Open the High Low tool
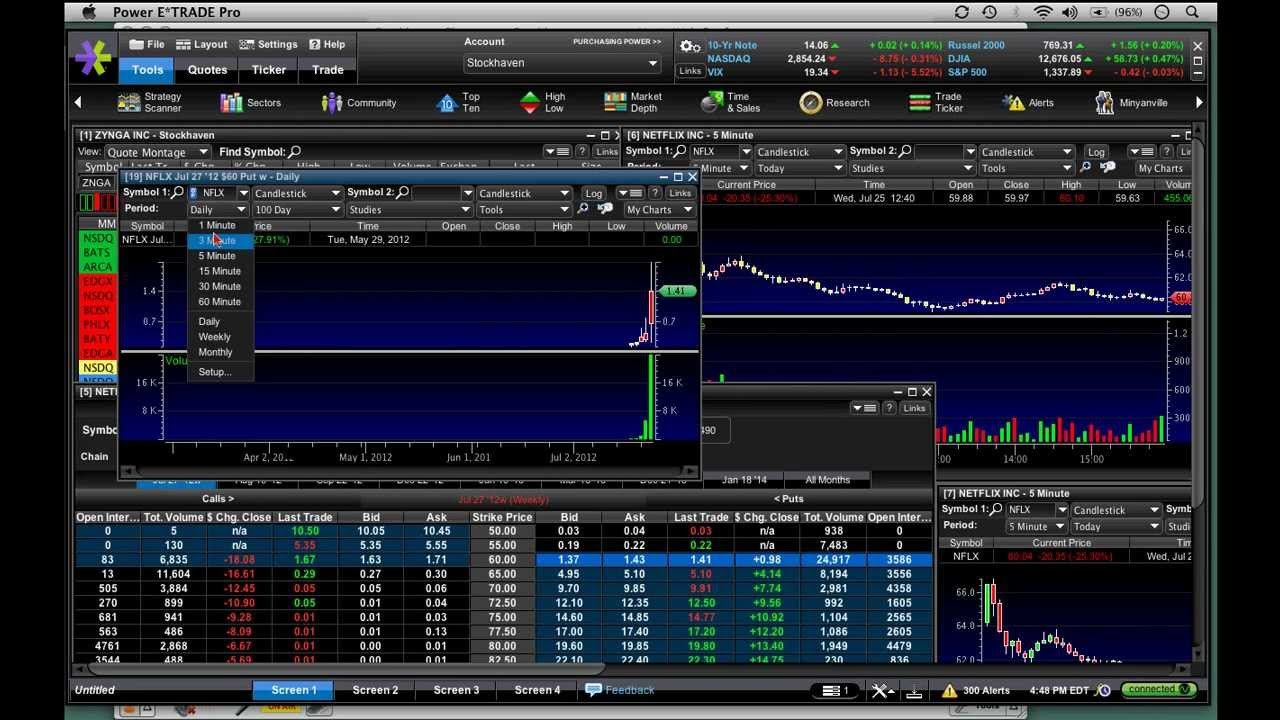This screenshot has height=720, width=1280. click(543, 102)
